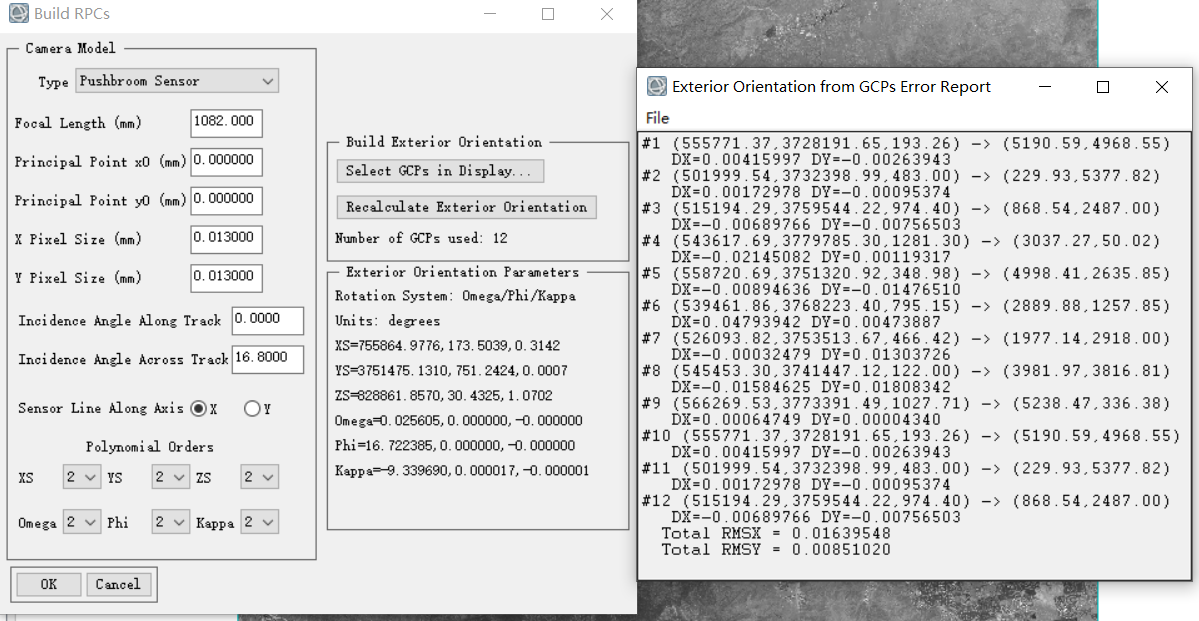1199x621 pixels.
Task: Select Sensor Line Along Axis X radio
Action: 199,409
